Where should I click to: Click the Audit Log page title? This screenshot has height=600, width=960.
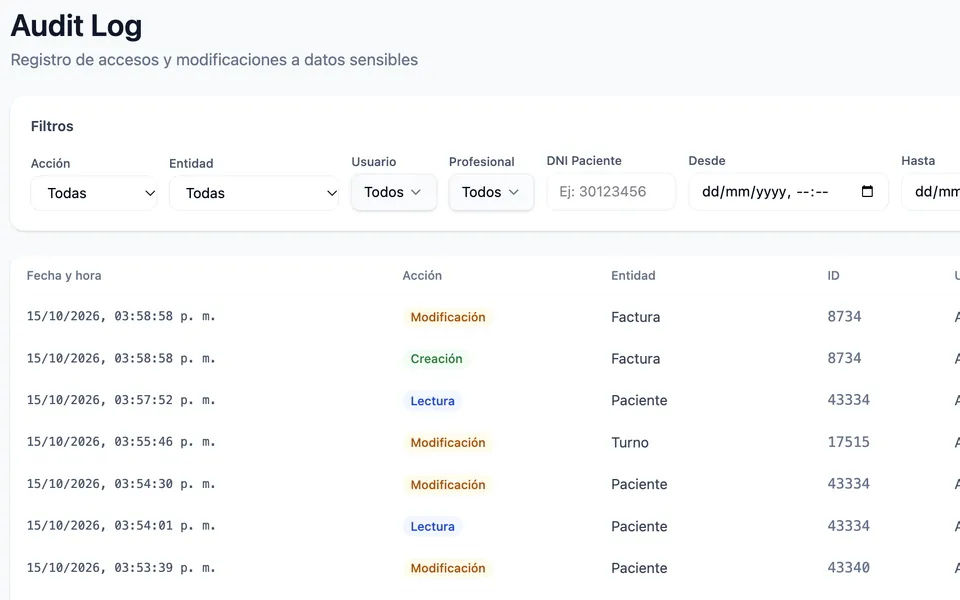77,26
